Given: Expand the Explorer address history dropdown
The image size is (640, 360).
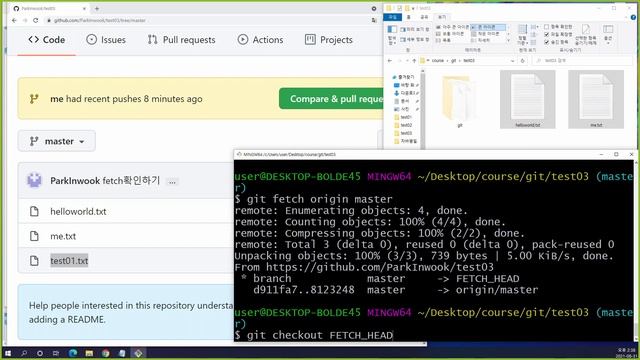Looking at the screenshot, I should [513, 60].
